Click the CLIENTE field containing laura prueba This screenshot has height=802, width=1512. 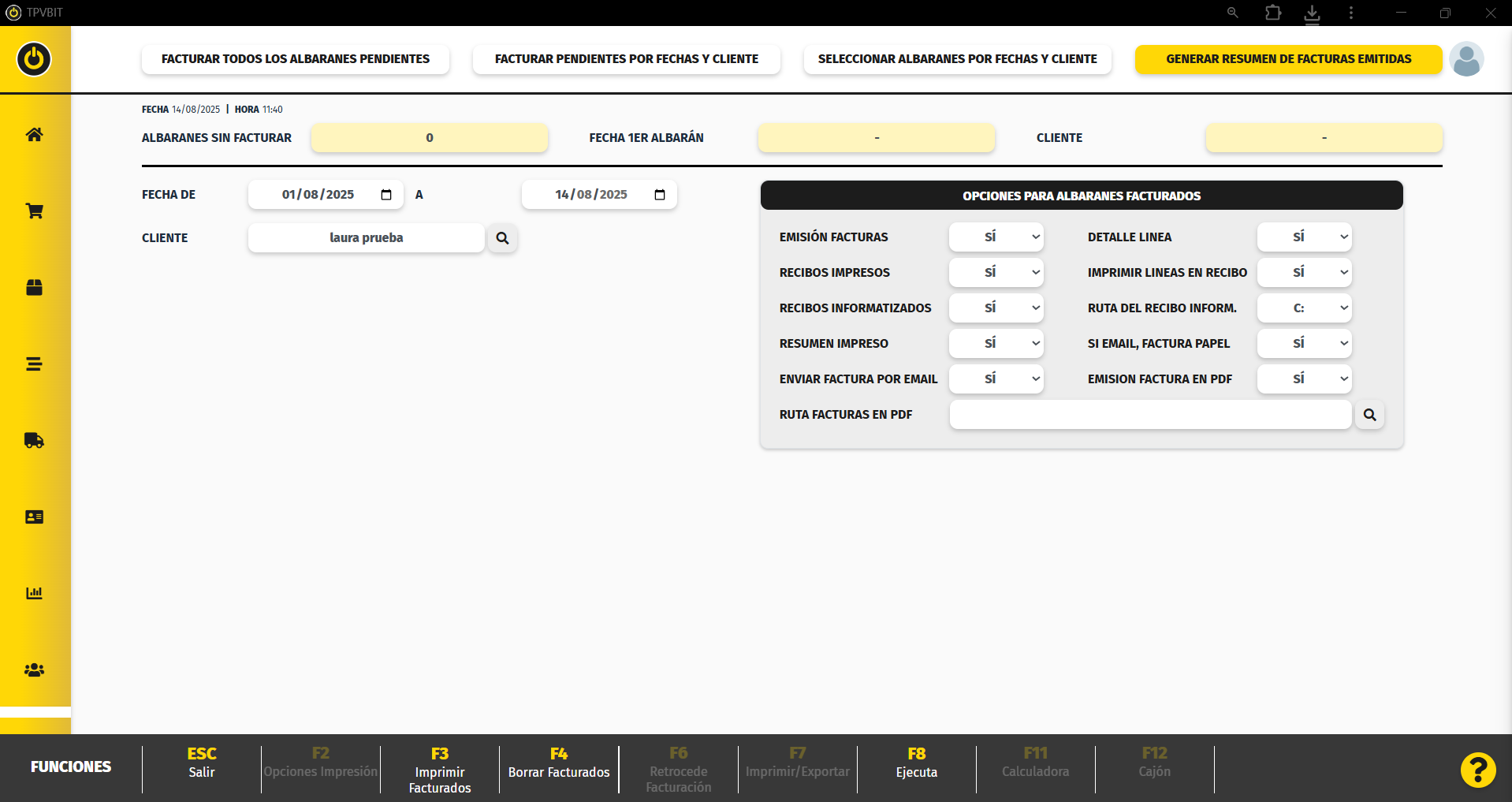pyautogui.click(x=366, y=238)
